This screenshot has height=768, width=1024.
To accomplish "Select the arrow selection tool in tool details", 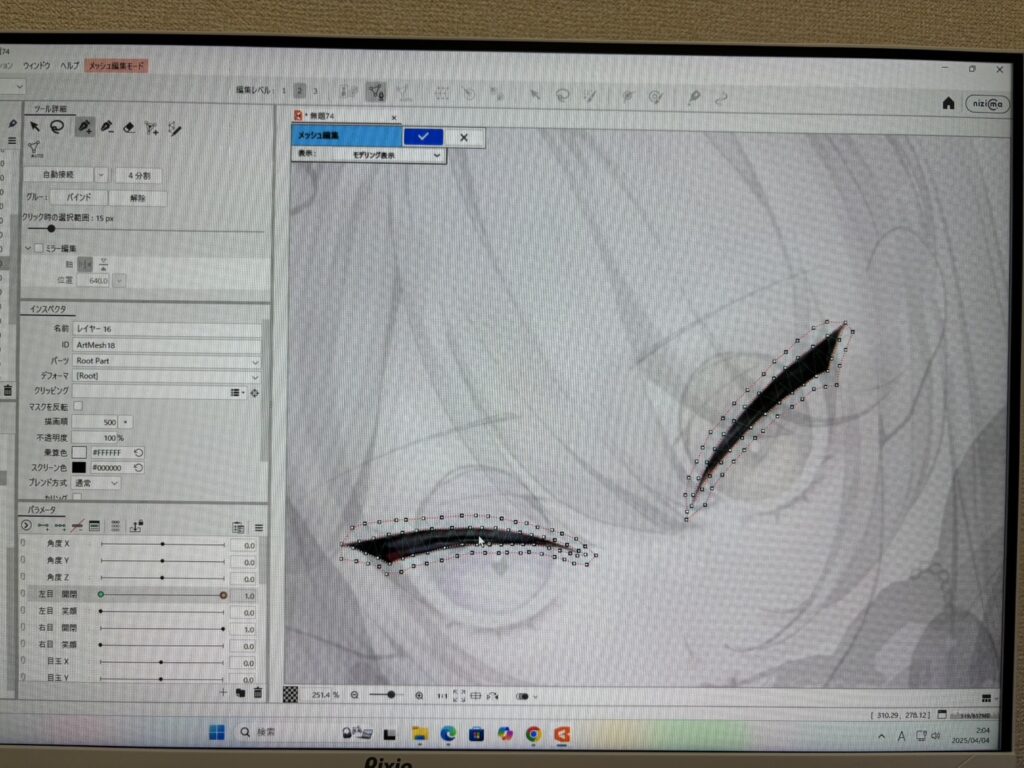I will (x=35, y=127).
